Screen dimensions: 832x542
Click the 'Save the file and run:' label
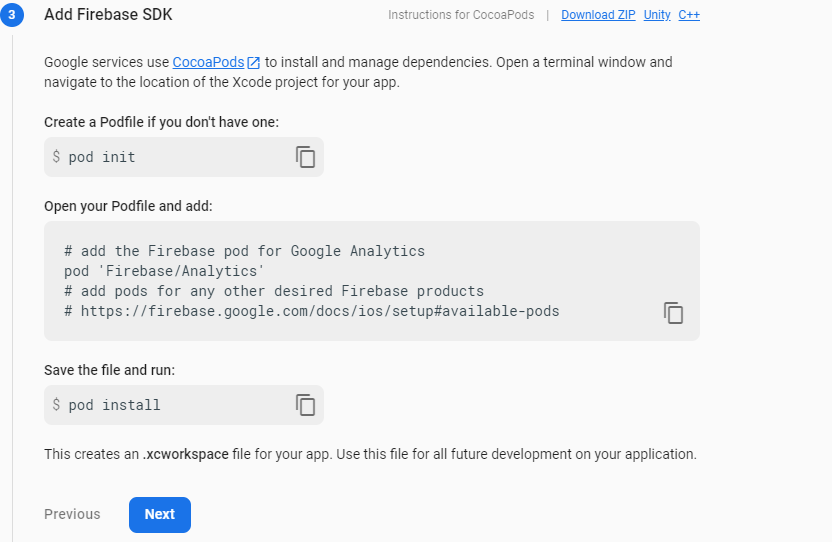pyautogui.click(x=109, y=370)
